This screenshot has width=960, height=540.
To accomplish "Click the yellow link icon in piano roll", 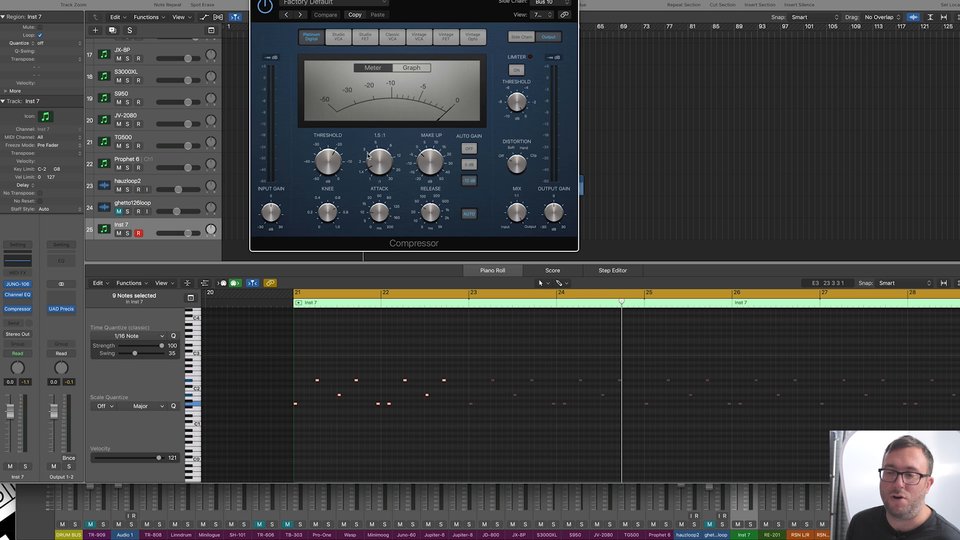I will [270, 283].
